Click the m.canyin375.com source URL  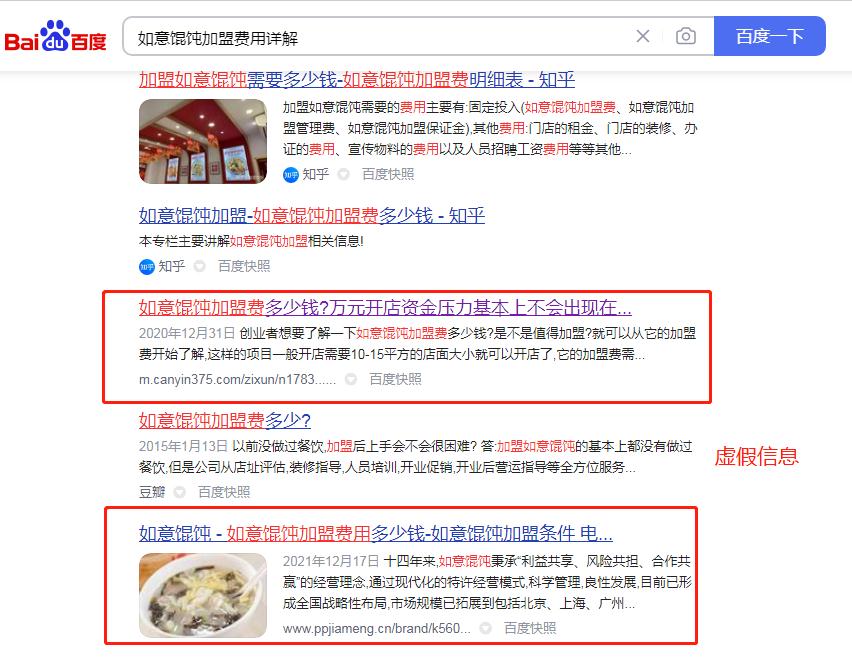point(237,379)
